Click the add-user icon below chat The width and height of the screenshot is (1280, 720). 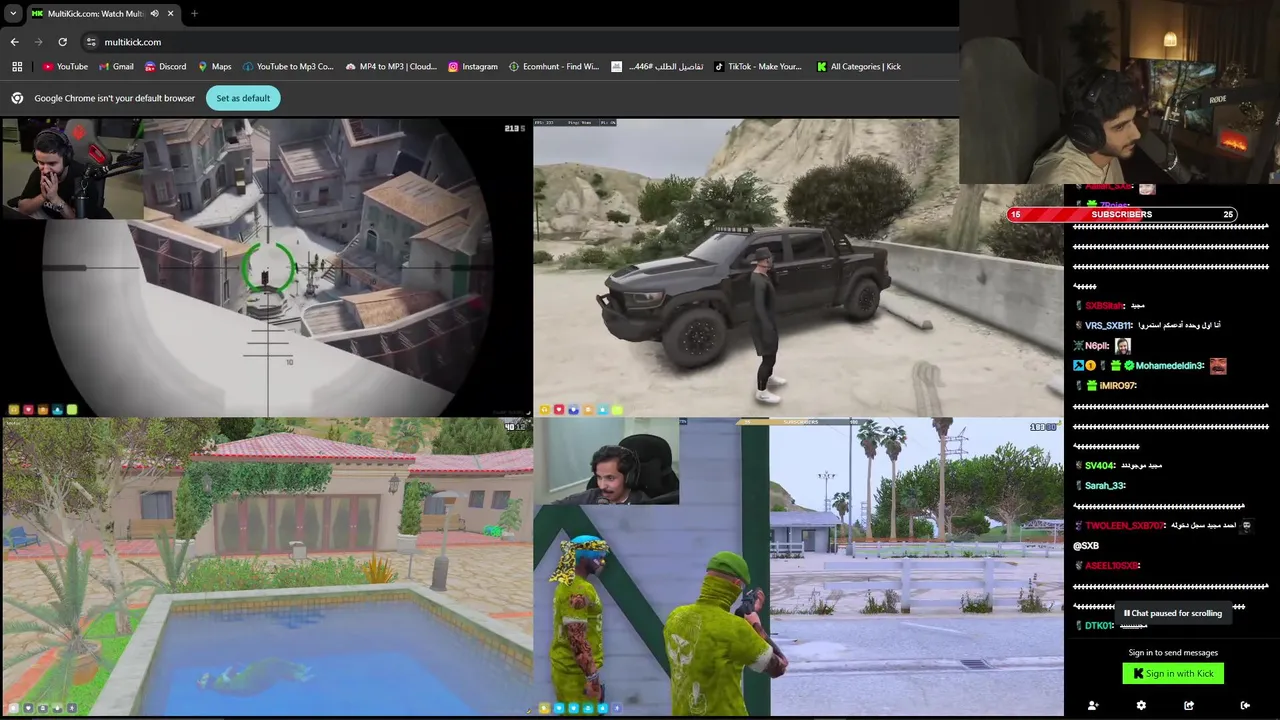[x=1093, y=705]
